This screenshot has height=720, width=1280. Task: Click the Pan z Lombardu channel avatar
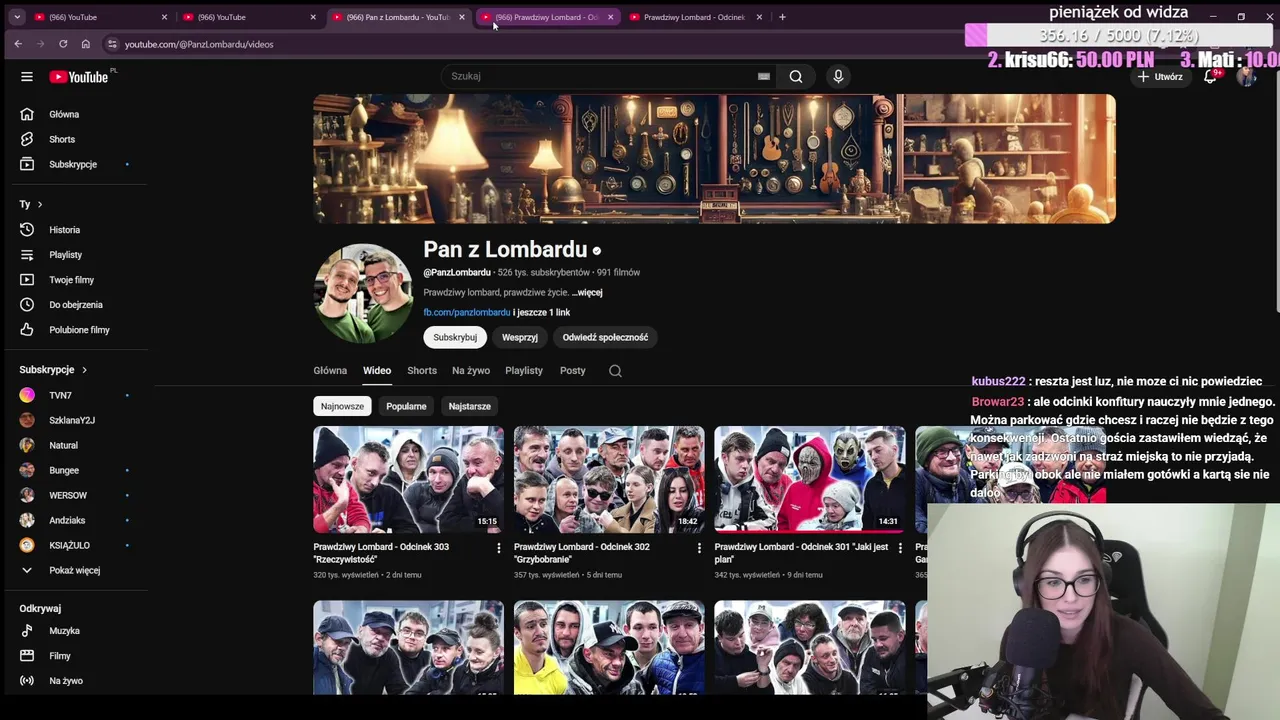tap(363, 293)
